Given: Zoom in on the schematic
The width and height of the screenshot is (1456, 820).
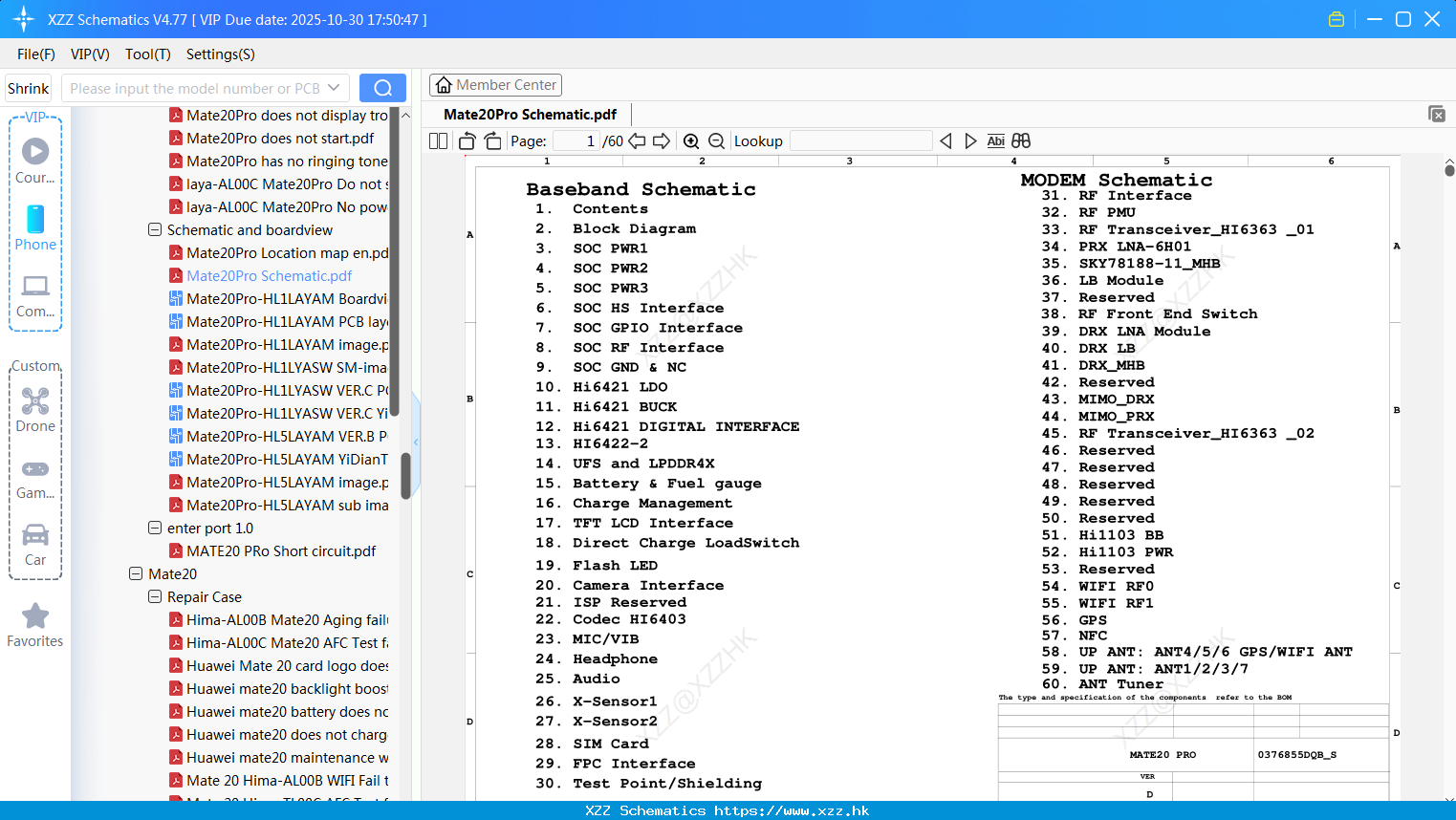Looking at the screenshot, I should [x=691, y=140].
